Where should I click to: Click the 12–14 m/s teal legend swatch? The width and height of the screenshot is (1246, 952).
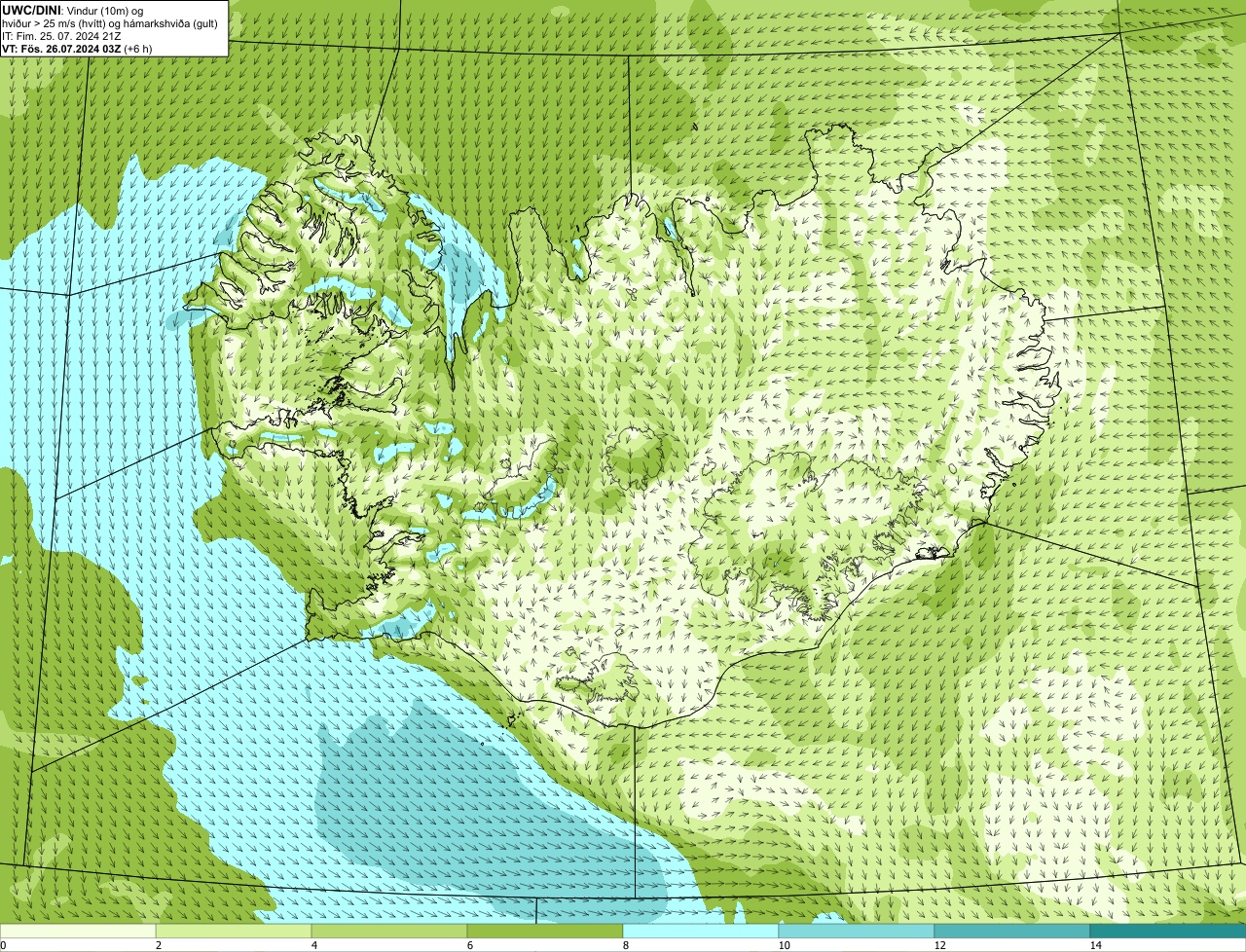coord(1011,931)
